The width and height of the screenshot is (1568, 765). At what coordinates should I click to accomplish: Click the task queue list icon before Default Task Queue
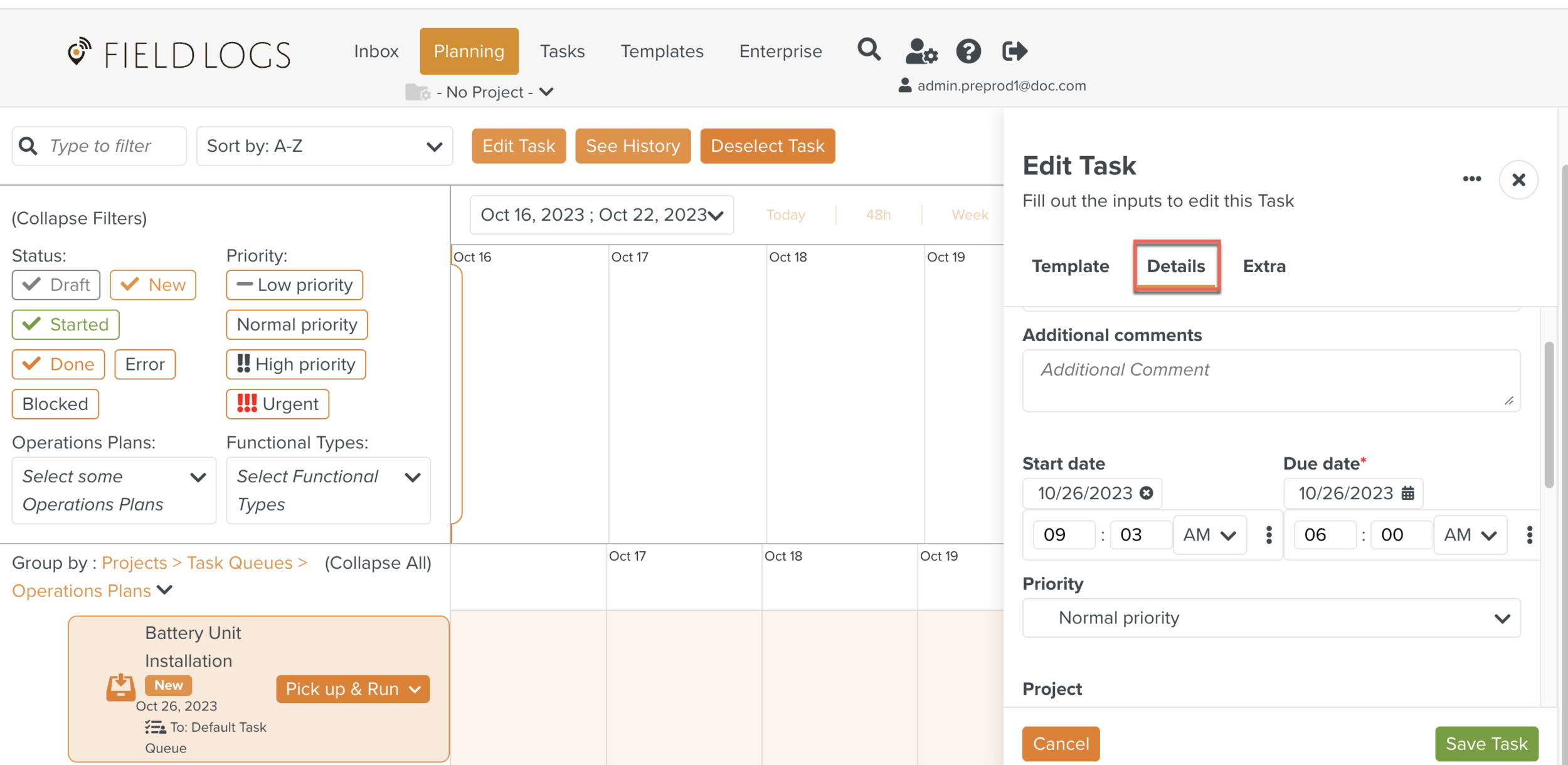pyautogui.click(x=155, y=727)
